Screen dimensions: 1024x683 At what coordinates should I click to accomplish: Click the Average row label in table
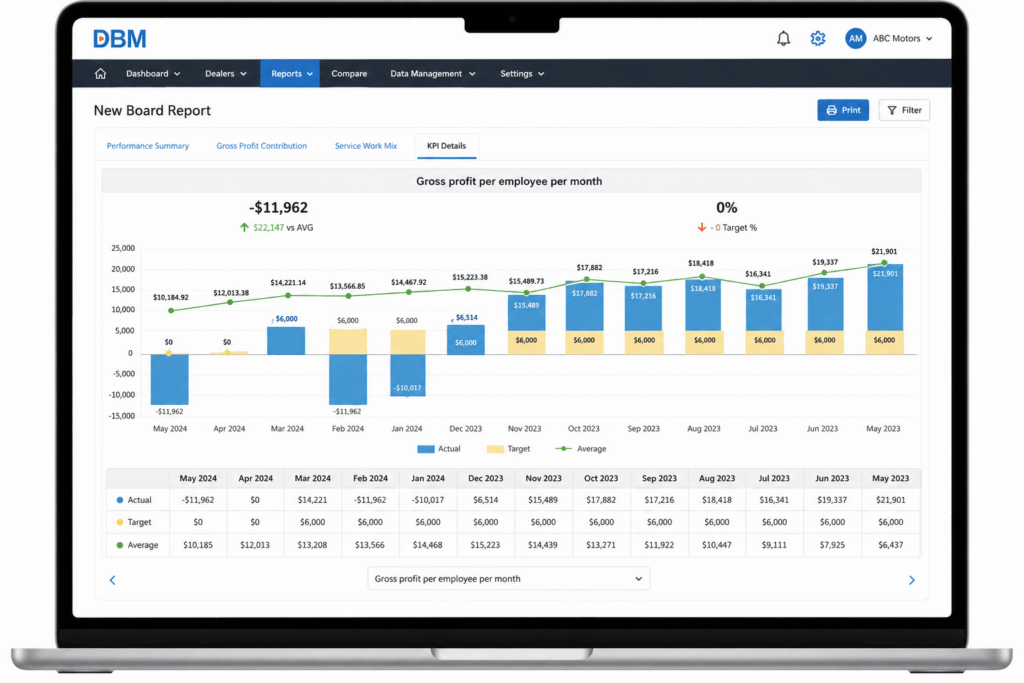point(137,545)
